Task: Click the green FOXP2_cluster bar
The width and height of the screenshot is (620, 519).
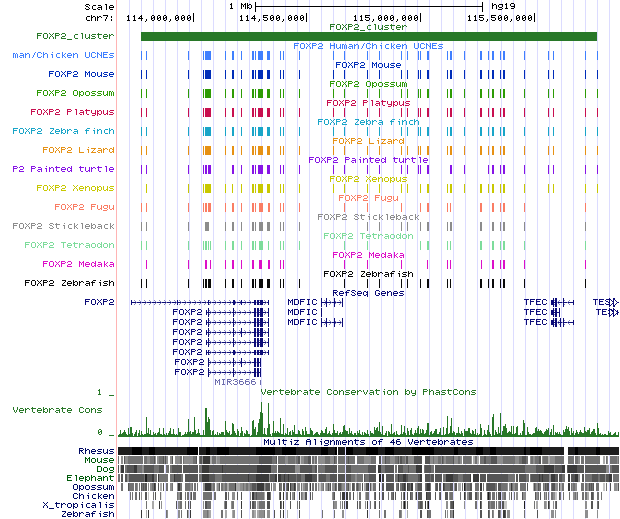Action: pos(368,37)
